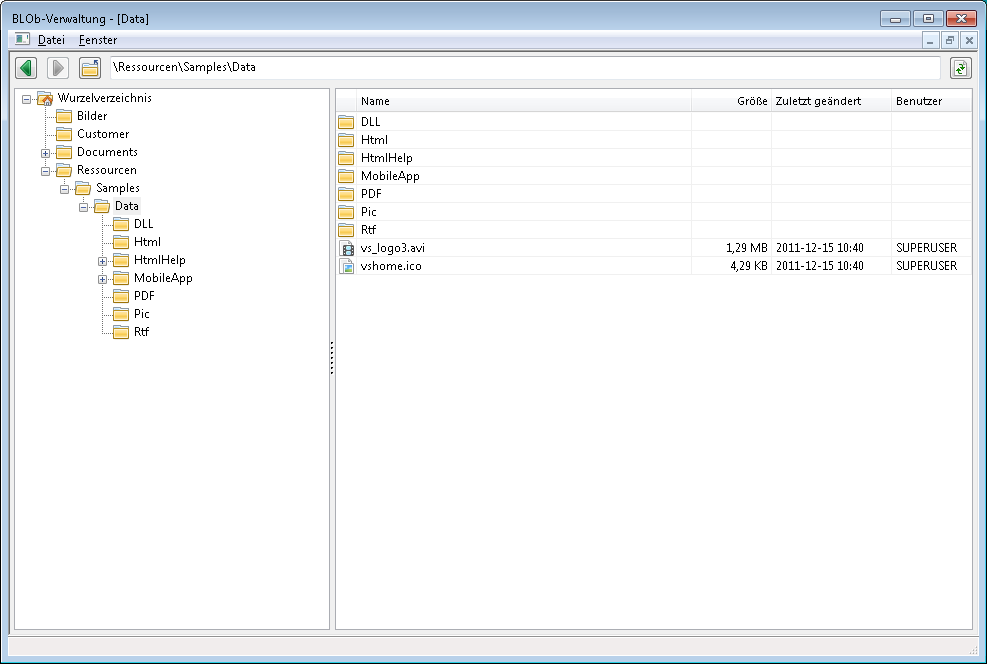Select the vshome.ico file icon

click(347, 266)
